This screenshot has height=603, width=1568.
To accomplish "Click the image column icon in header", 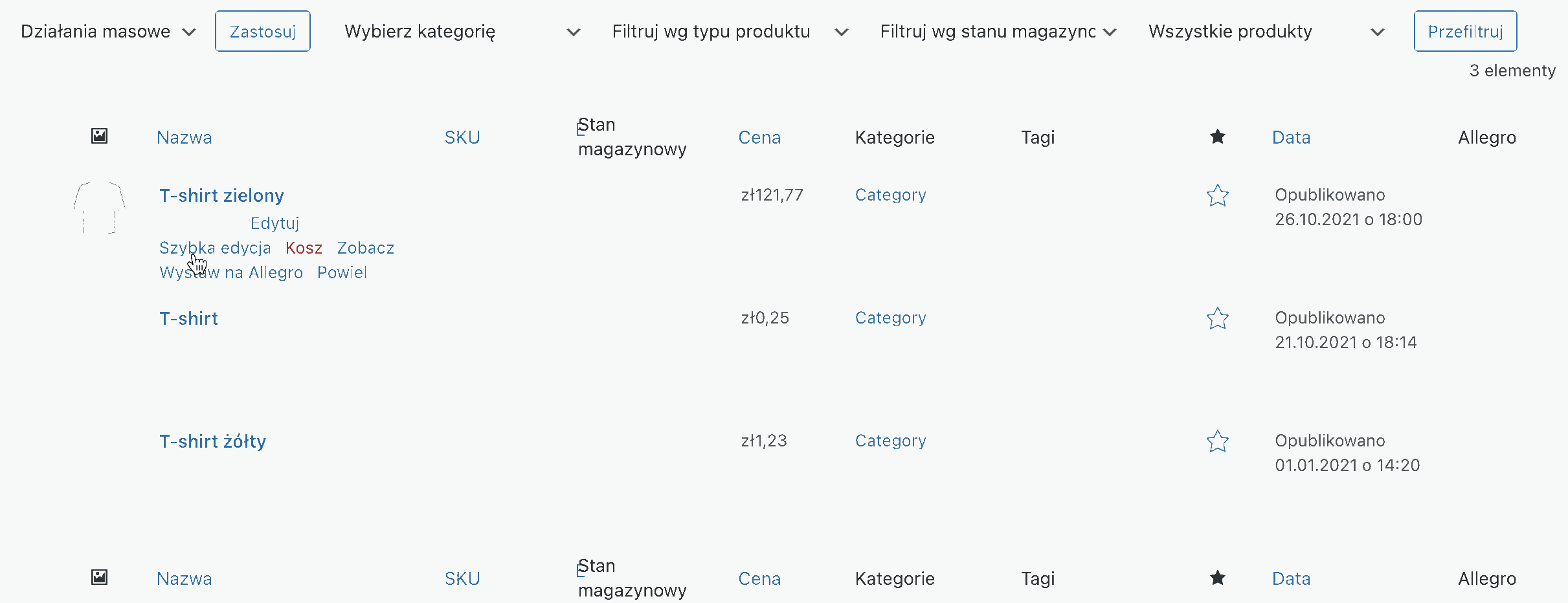I will 99,136.
